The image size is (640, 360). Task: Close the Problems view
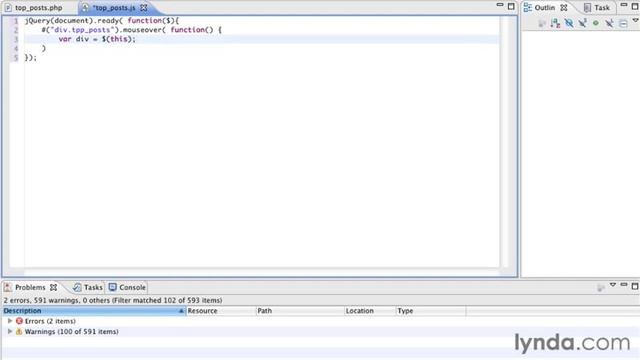[53, 287]
